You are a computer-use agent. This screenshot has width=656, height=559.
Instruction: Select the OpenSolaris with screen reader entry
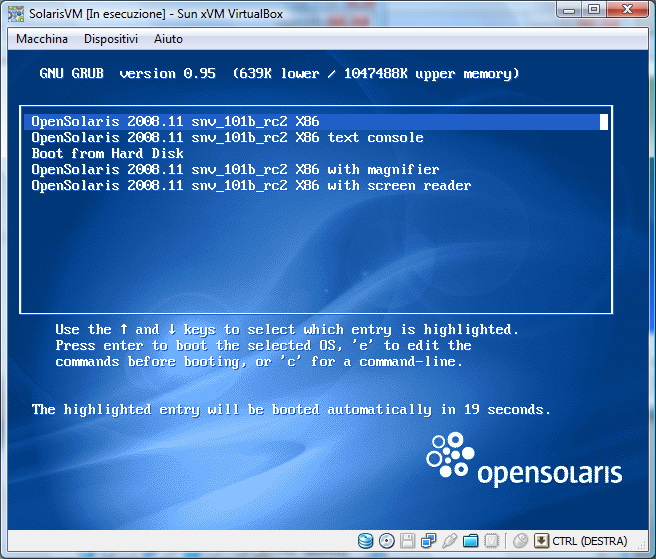[x=251, y=185]
